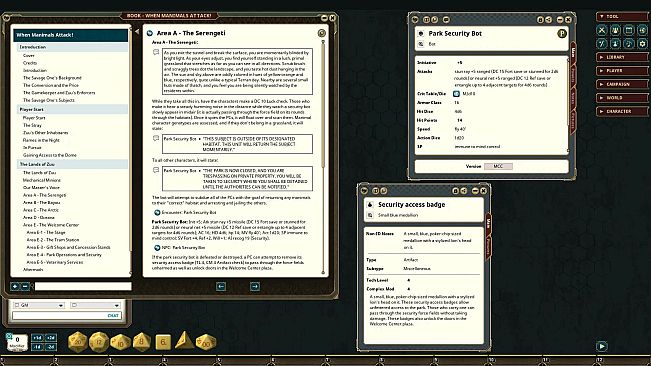Roll the d20 die

coord(77,342)
